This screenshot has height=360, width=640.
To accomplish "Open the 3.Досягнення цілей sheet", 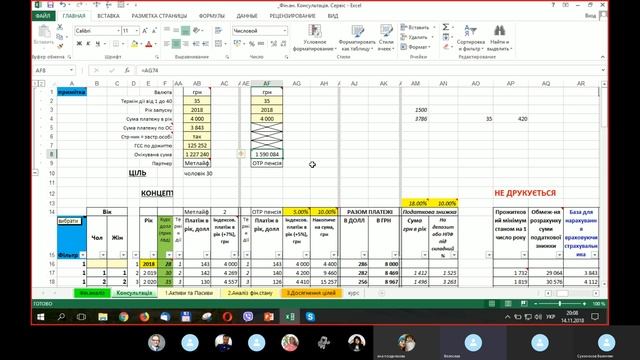I will click(311, 293).
